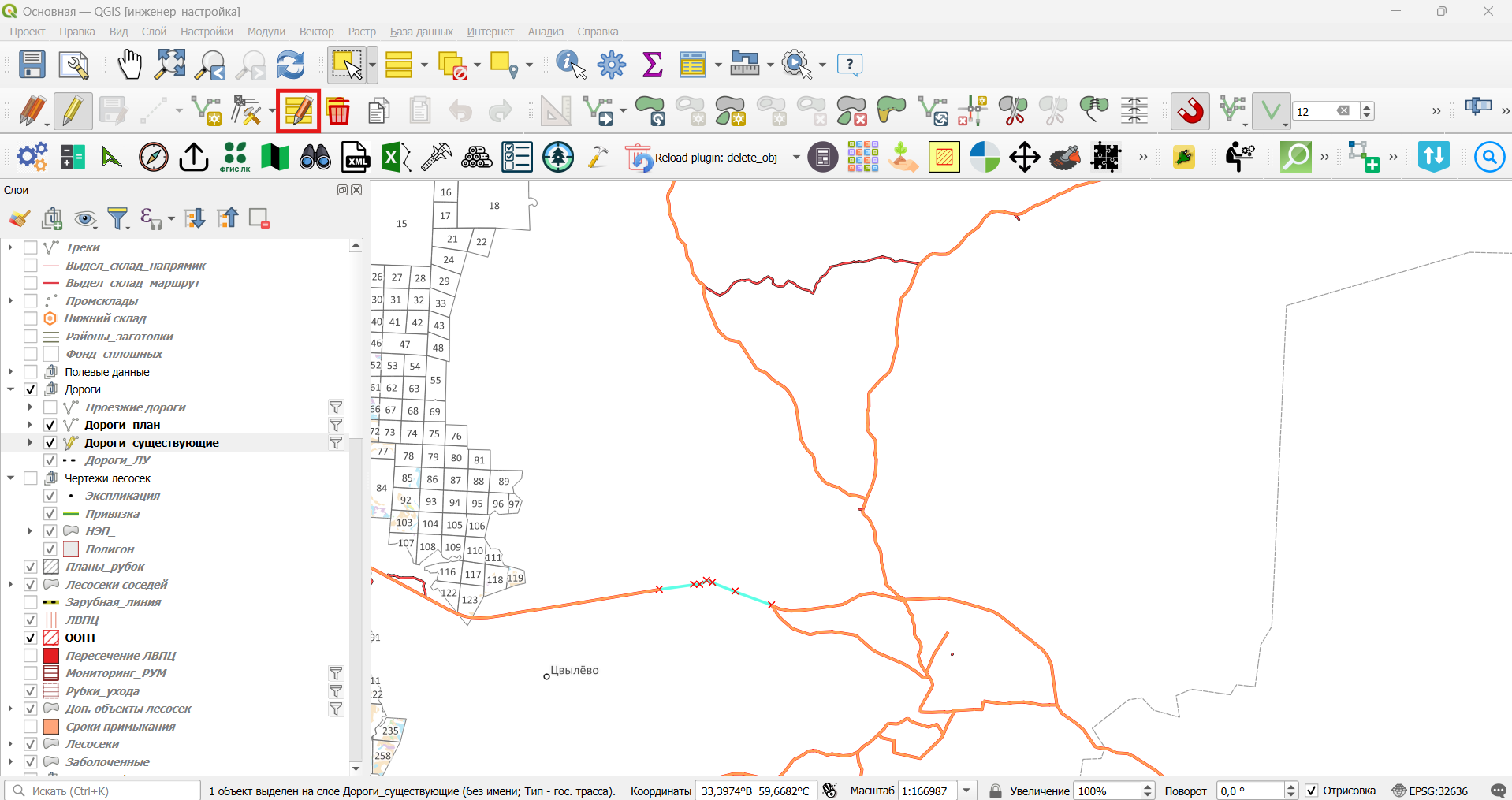
Task: Open the База данных menu
Action: [421, 32]
